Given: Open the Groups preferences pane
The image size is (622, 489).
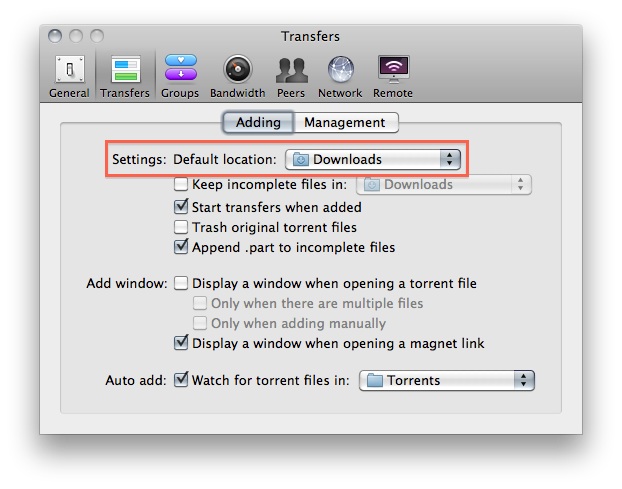Looking at the screenshot, I should click(180, 76).
